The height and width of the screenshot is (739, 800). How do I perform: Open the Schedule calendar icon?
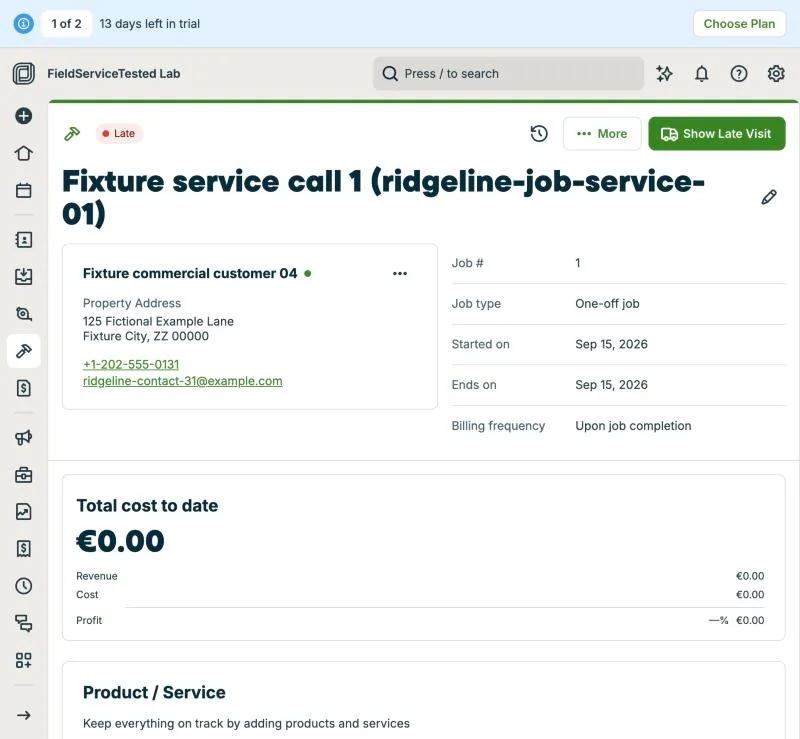pos(23,190)
